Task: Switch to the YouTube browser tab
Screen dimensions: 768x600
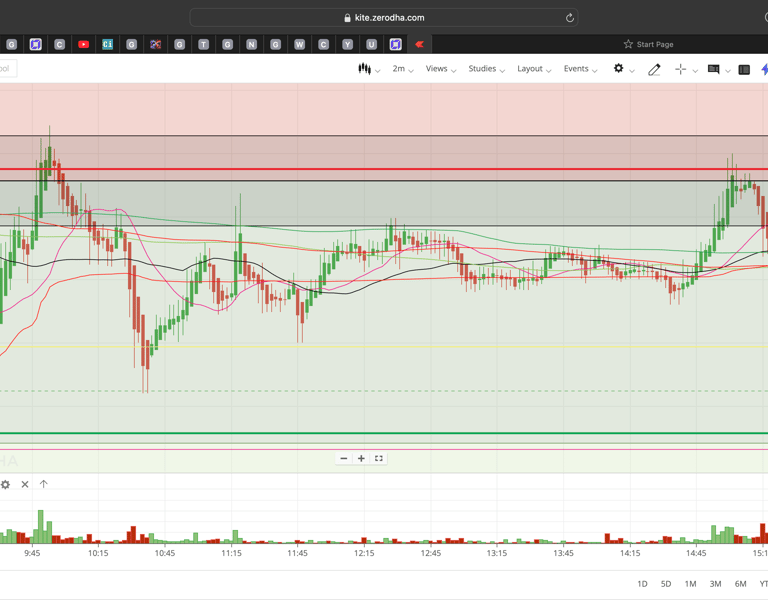Action: pos(83,44)
